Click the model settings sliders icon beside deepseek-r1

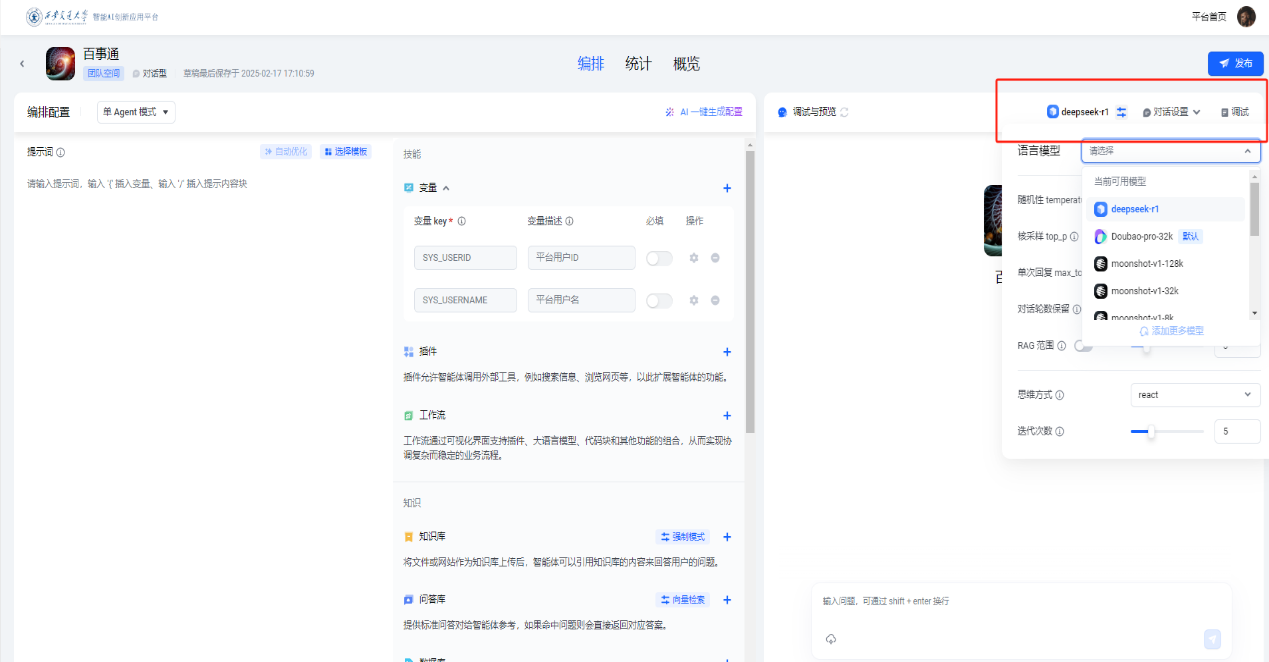pyautogui.click(x=1121, y=112)
